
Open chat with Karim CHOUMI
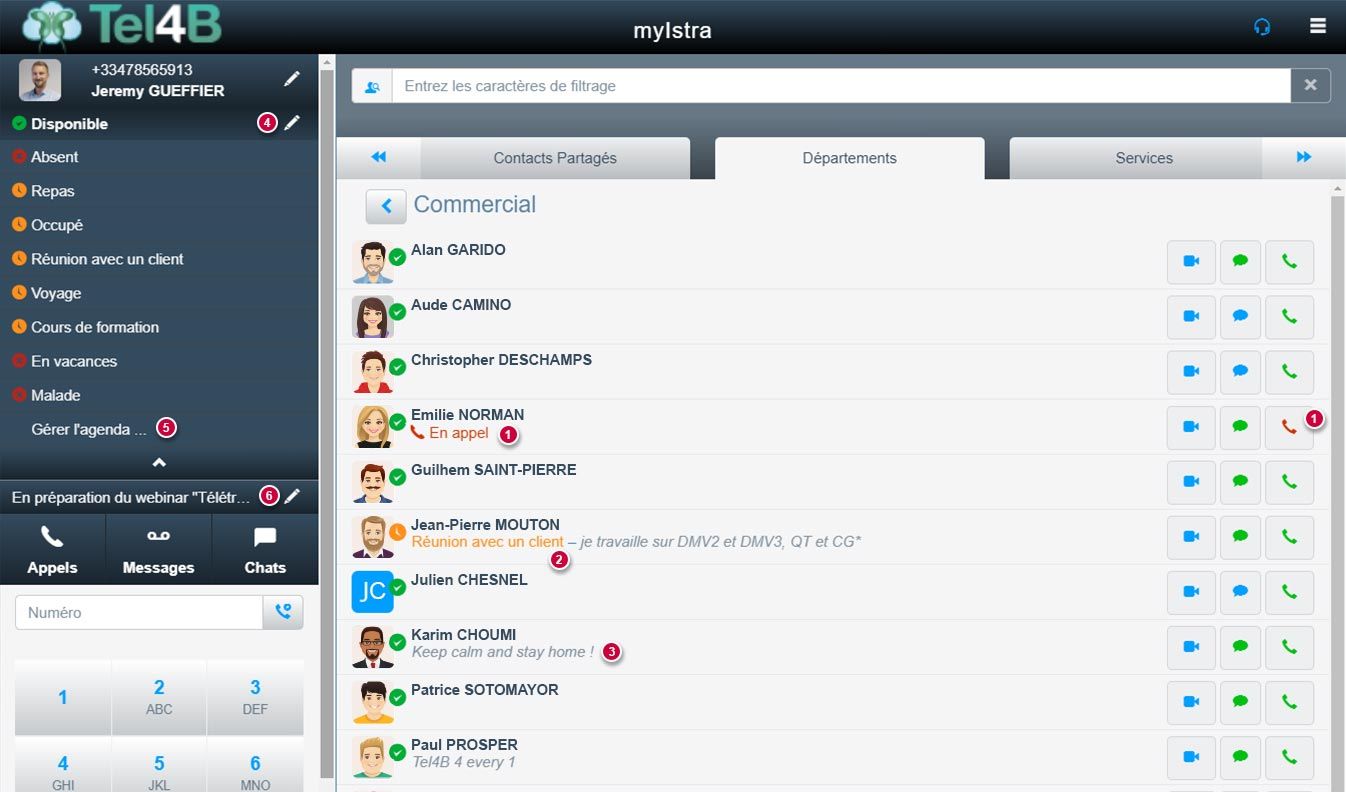click(x=1240, y=647)
